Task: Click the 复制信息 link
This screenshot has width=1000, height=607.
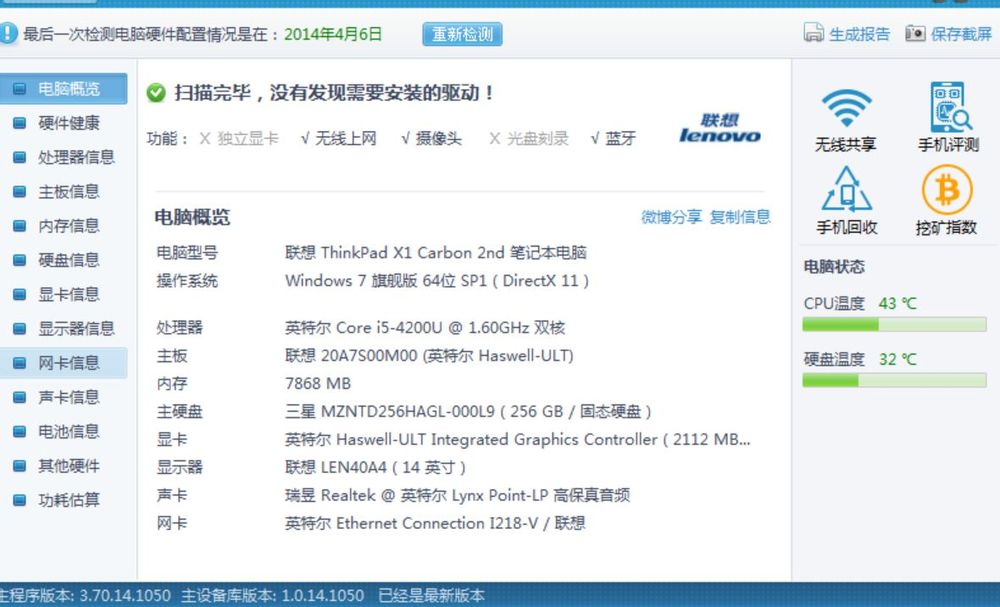Action: coord(740,217)
